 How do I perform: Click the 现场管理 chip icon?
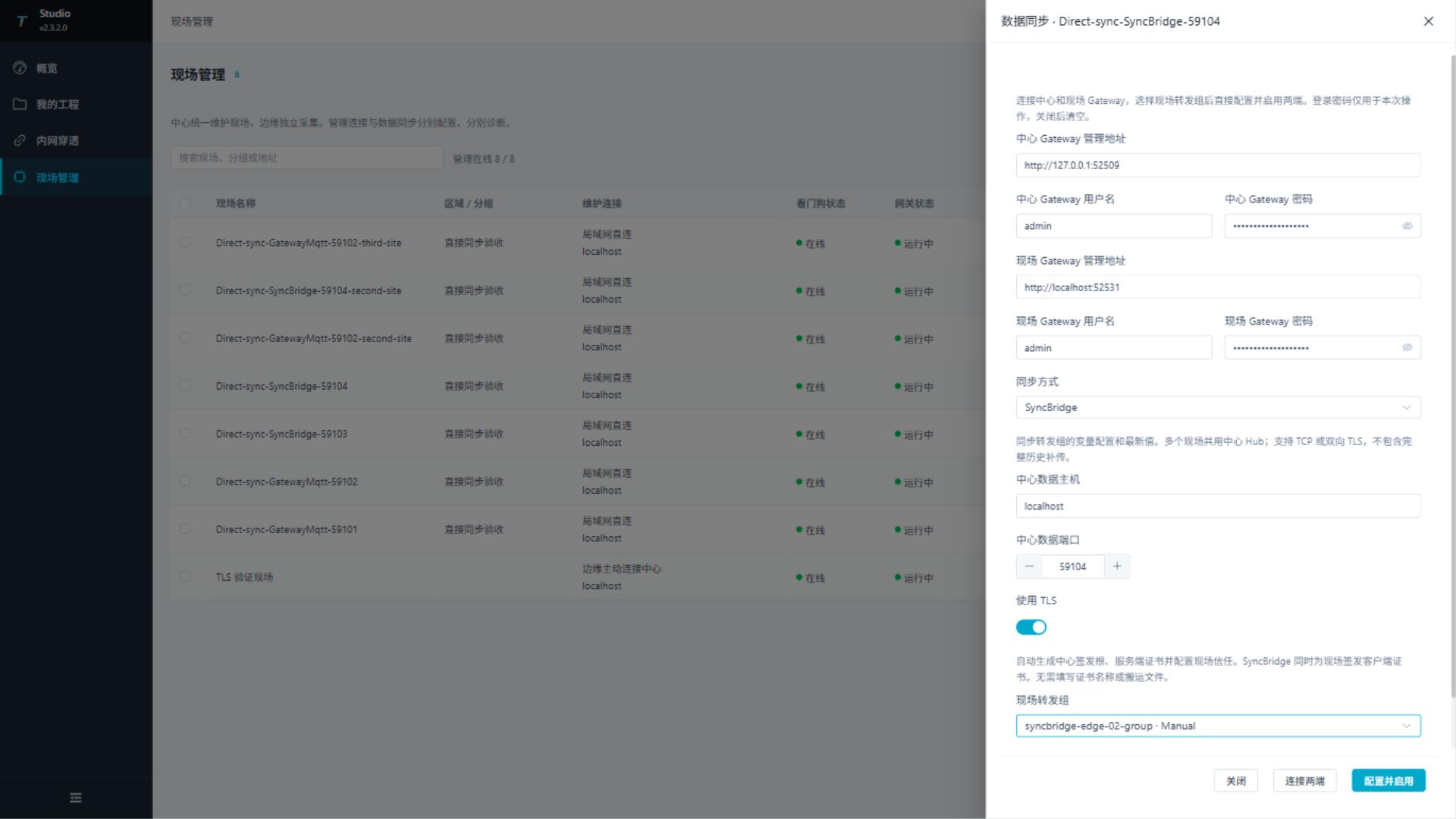pos(20,177)
